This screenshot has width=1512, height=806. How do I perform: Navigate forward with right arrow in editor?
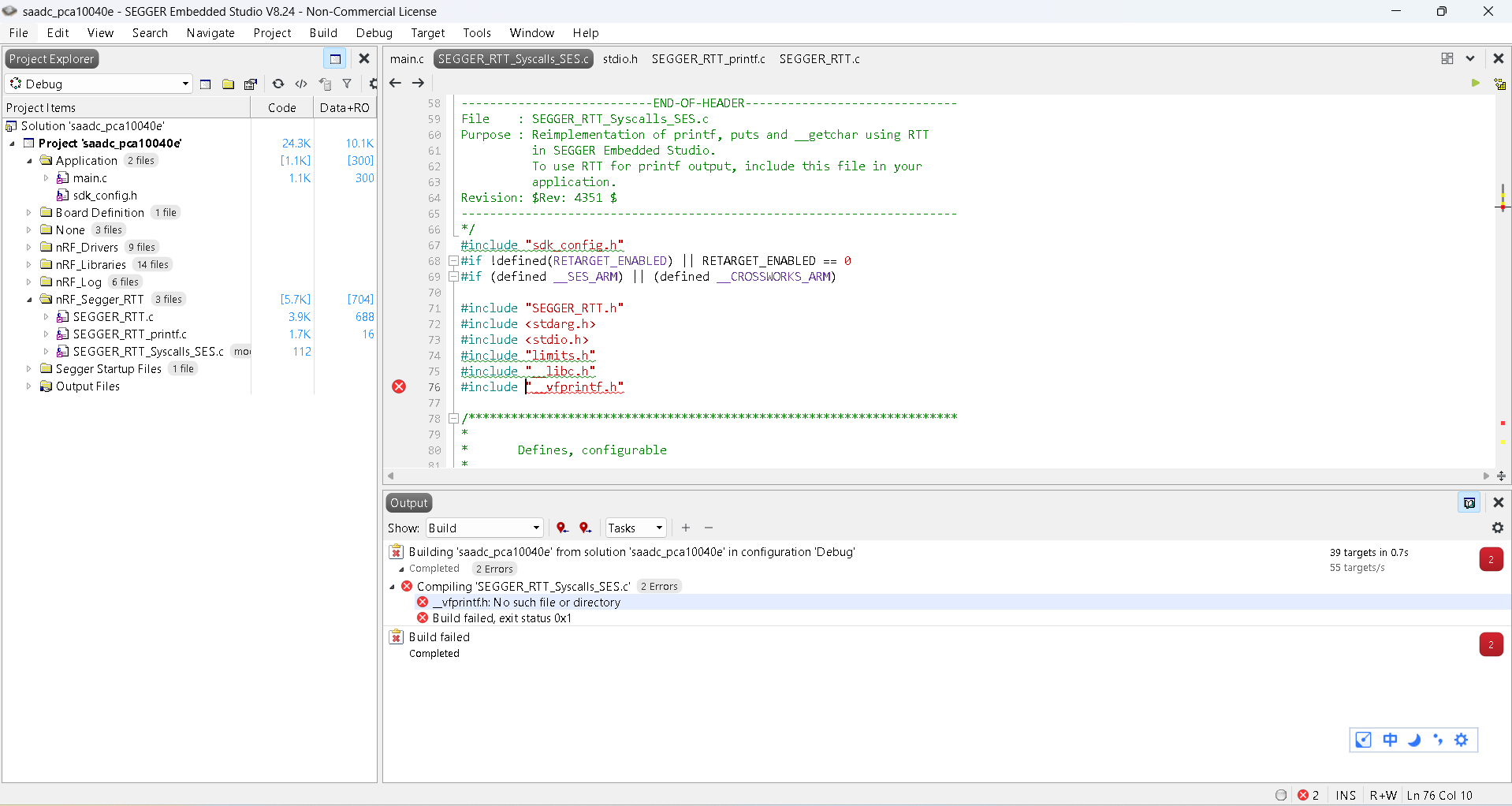418,83
